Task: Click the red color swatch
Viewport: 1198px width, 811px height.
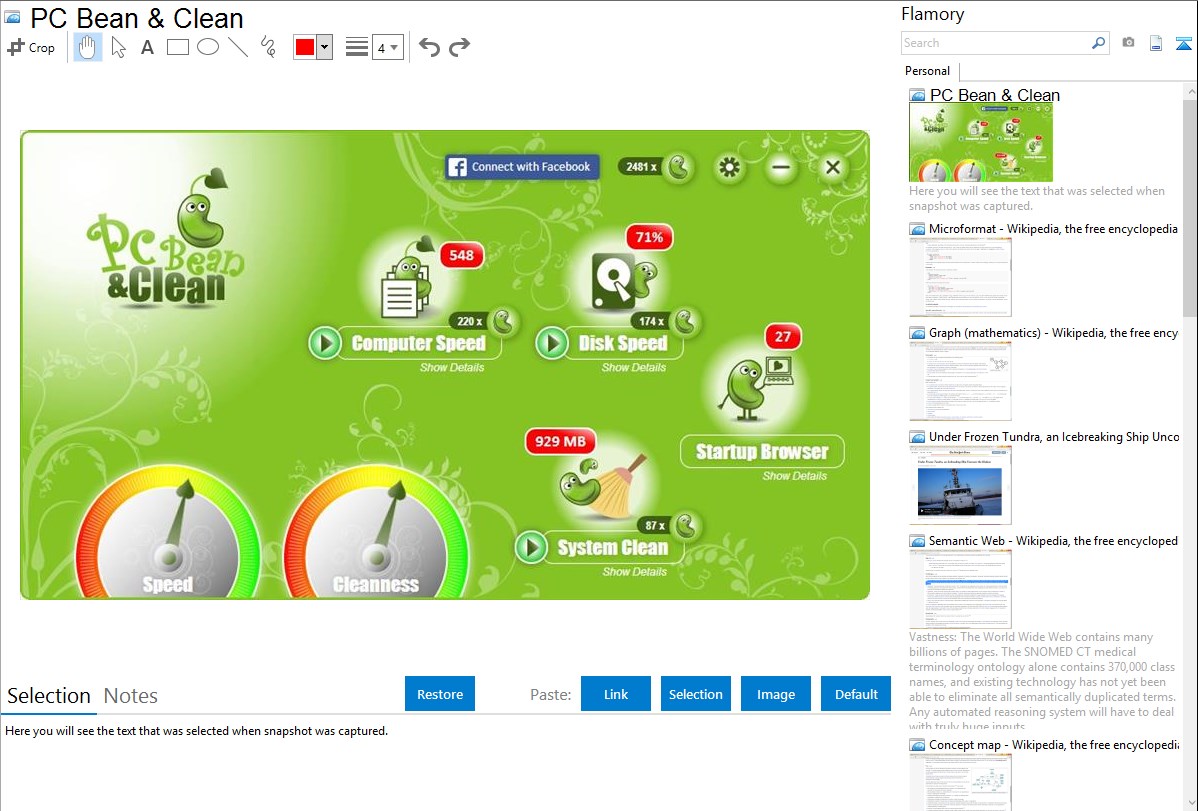Action: click(x=305, y=47)
